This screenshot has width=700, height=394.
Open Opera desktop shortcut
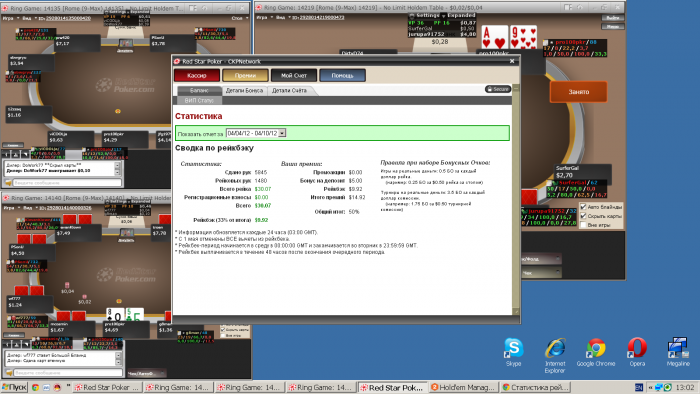(x=637, y=352)
